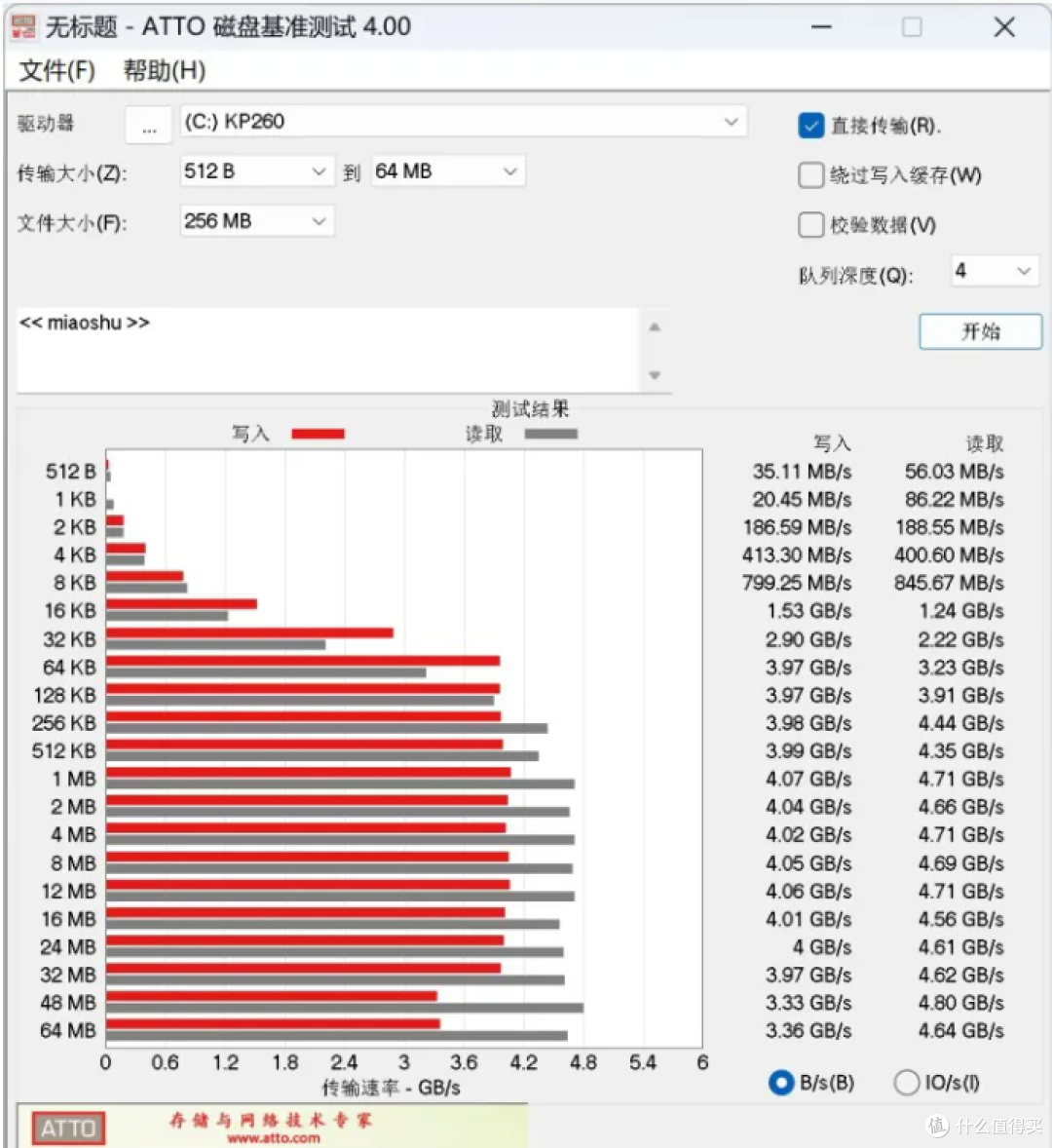Viewport: 1052px width, 1148px height.
Task: Click into the miaoshu description text box
Action: [x=327, y=349]
